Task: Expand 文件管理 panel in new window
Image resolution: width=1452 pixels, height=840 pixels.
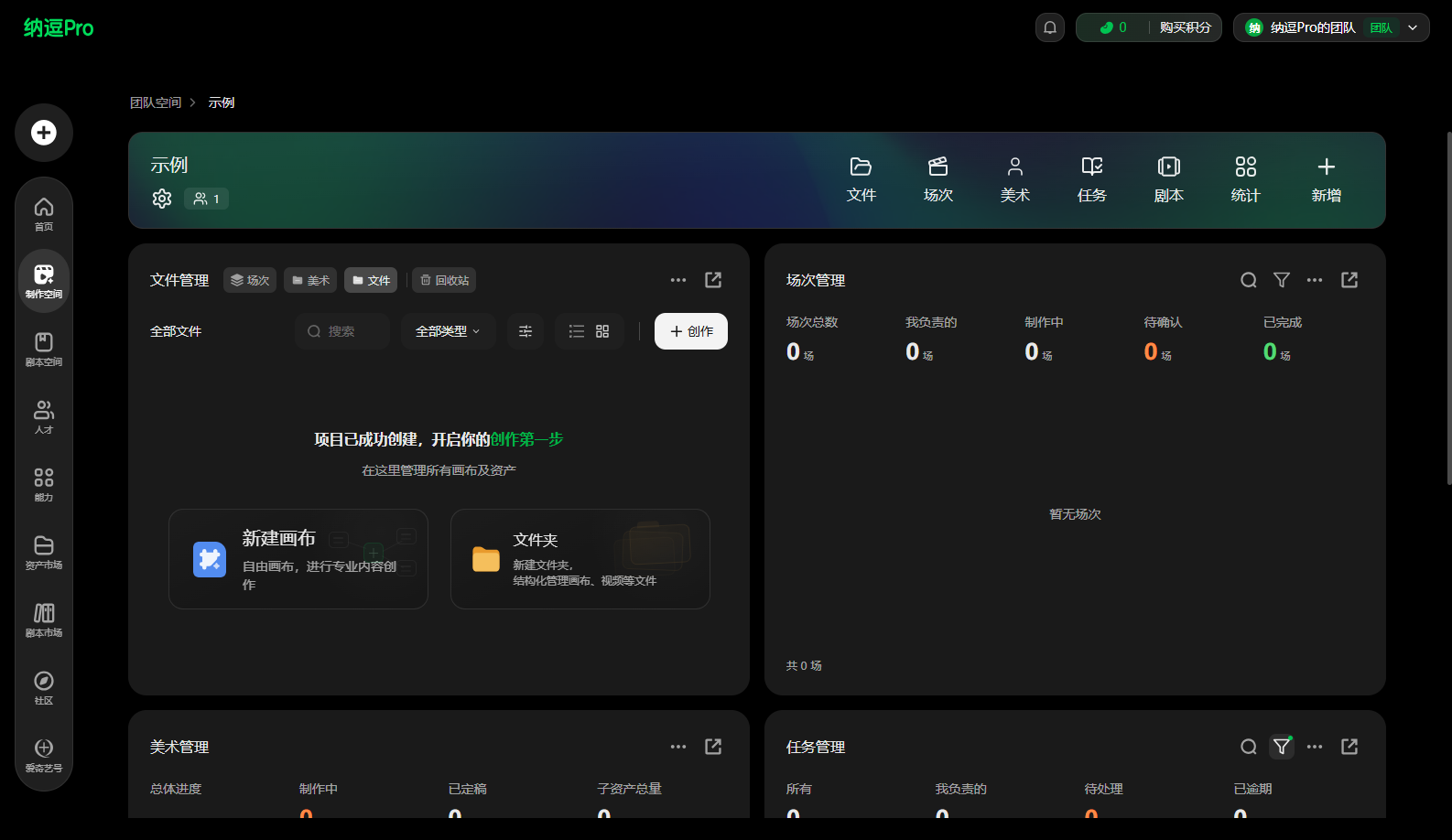Action: pos(713,280)
